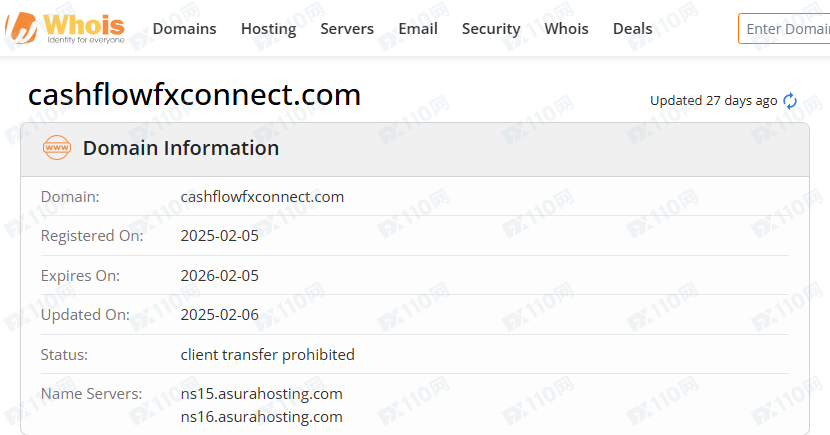The height and width of the screenshot is (435, 830).
Task: Open the Domains menu
Action: click(x=184, y=29)
